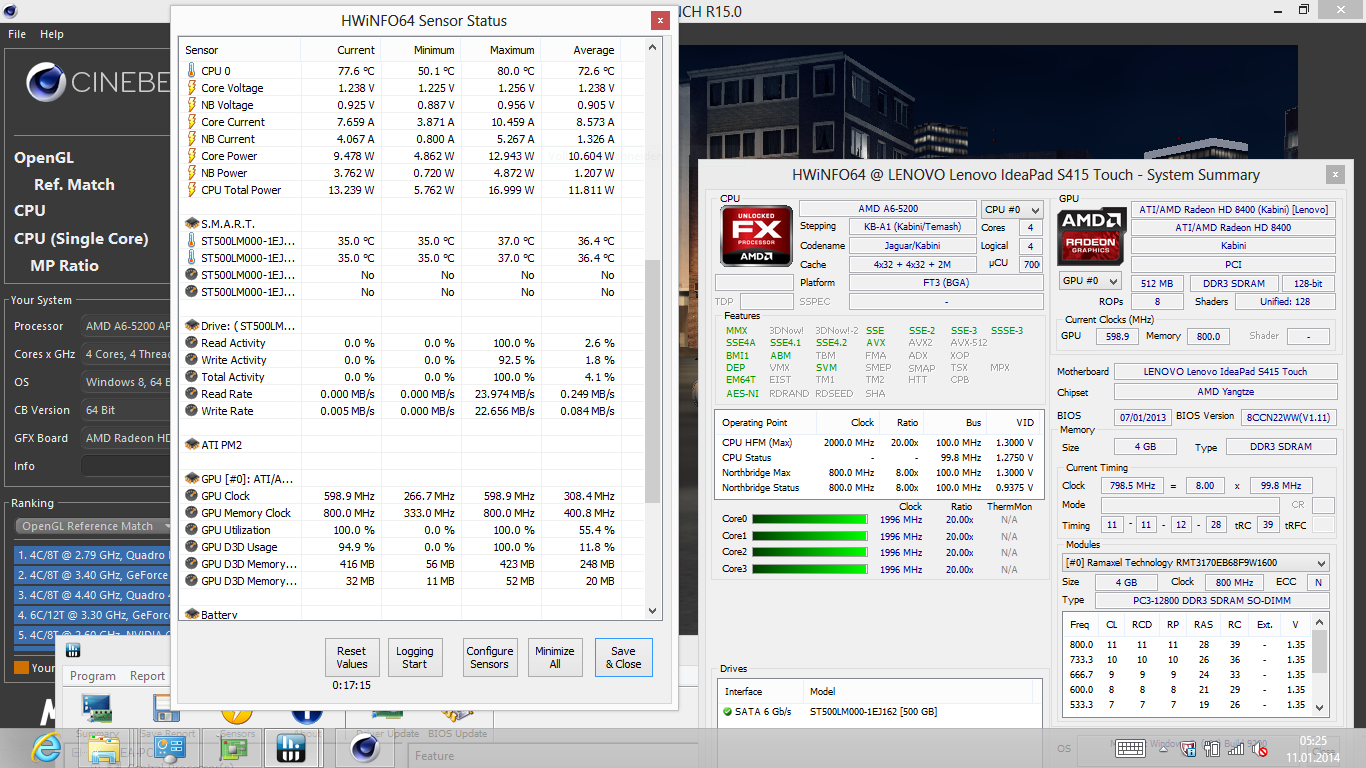Click the NB Voltage lightning icon
This screenshot has width=1366, height=768.
pos(192,105)
